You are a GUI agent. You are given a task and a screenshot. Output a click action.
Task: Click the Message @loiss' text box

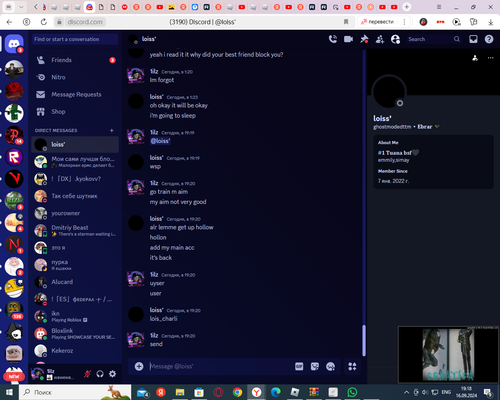pyautogui.click(x=220, y=366)
